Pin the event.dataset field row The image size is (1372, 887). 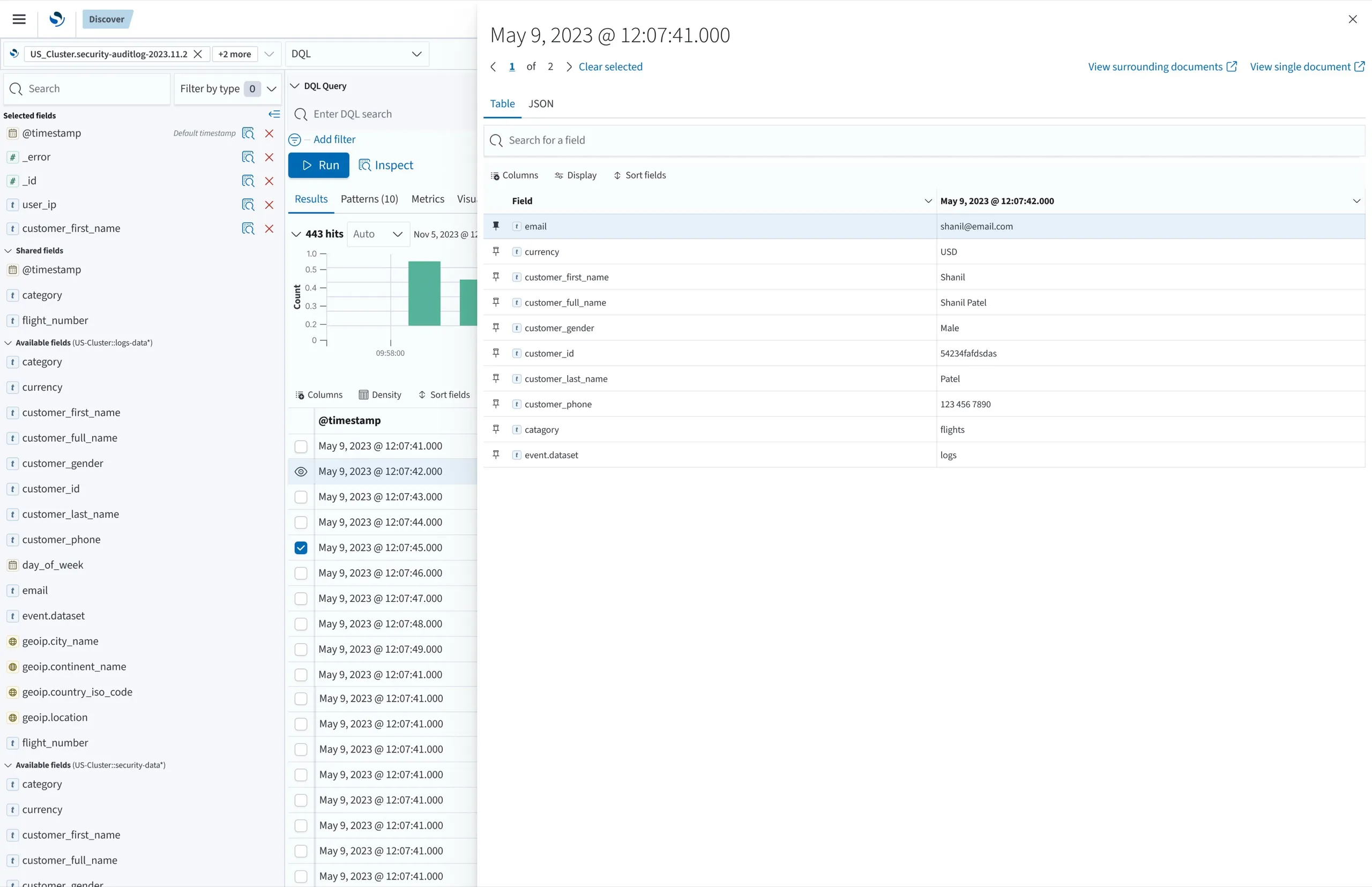coord(496,454)
